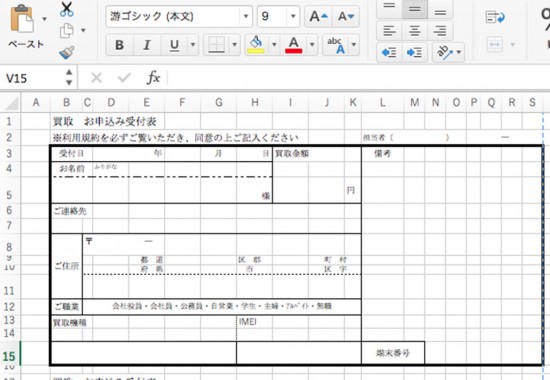Click the ご職業 cell
Viewport: 550px width, 380px height.
click(x=67, y=307)
